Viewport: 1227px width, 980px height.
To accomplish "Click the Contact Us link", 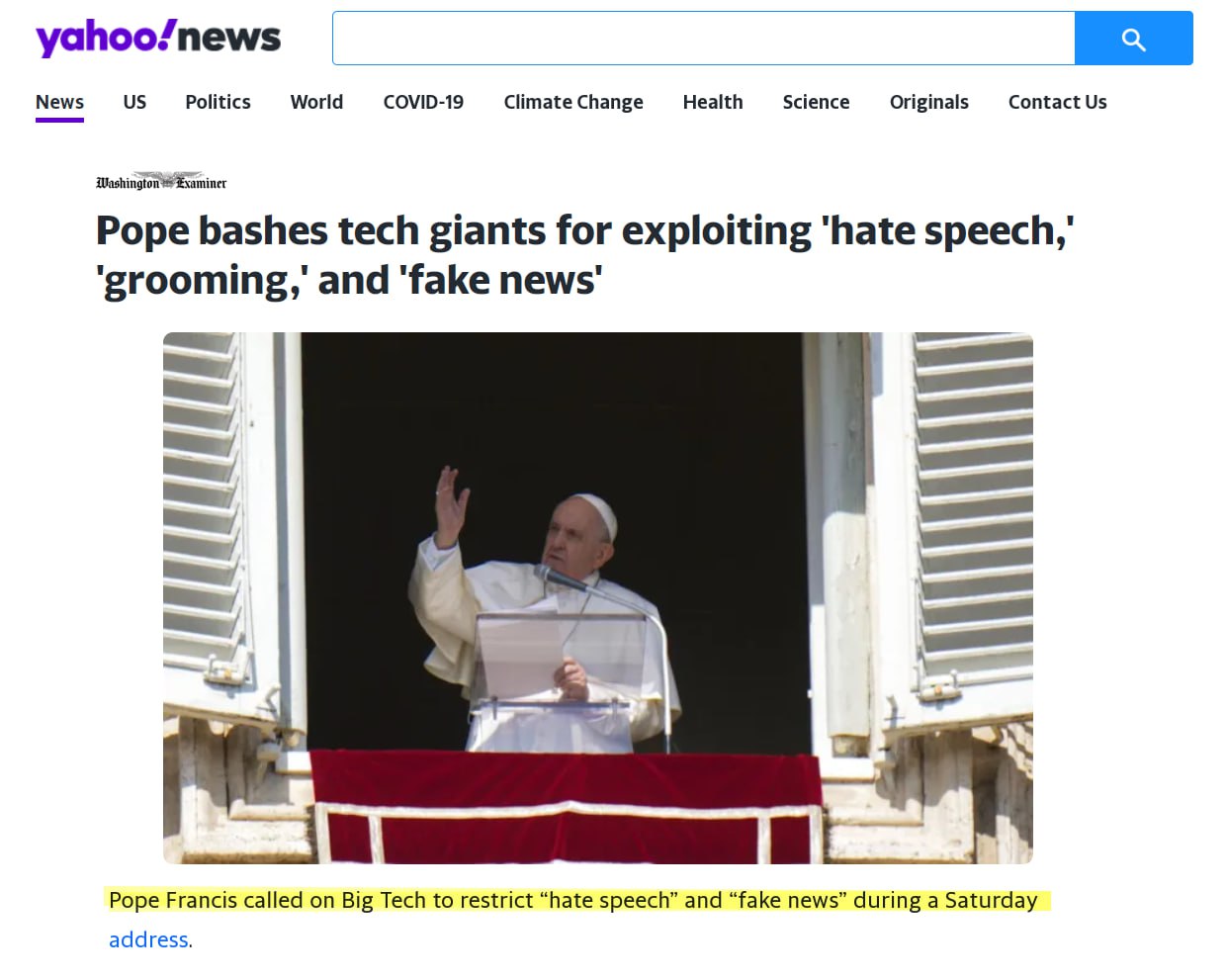I will pyautogui.click(x=1057, y=102).
